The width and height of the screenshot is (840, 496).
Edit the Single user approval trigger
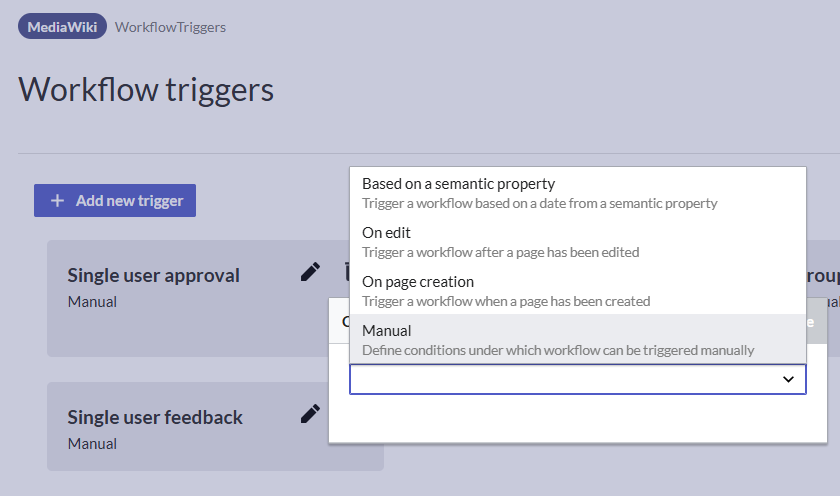pos(311,272)
